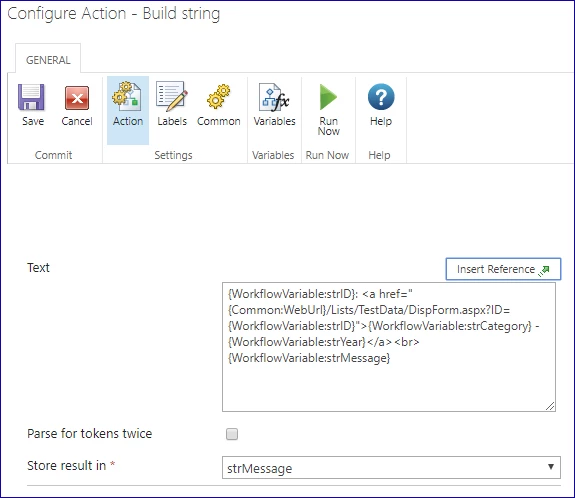Click the green Run Now arrow
The image size is (575, 498).
coord(328,97)
